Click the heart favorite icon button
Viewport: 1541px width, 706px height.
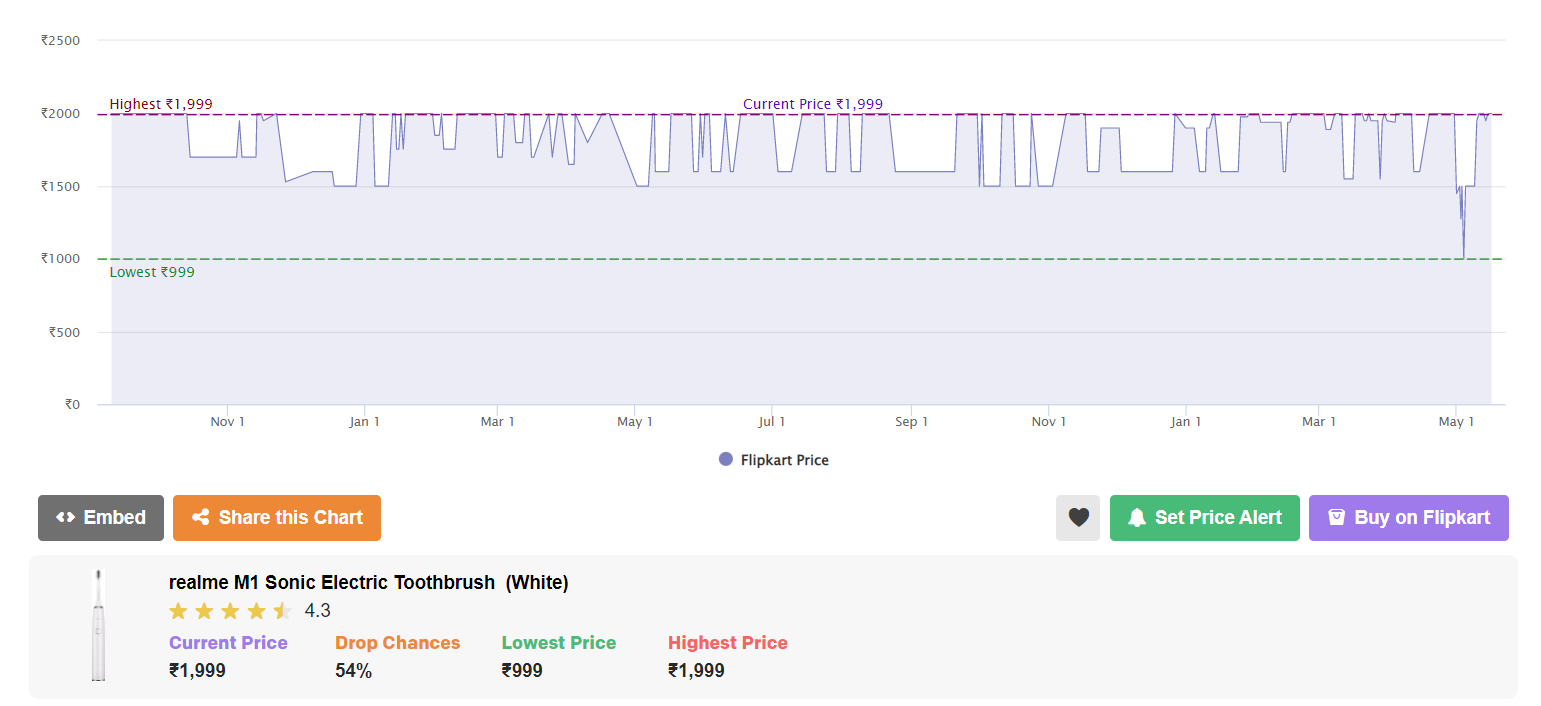pos(1077,518)
